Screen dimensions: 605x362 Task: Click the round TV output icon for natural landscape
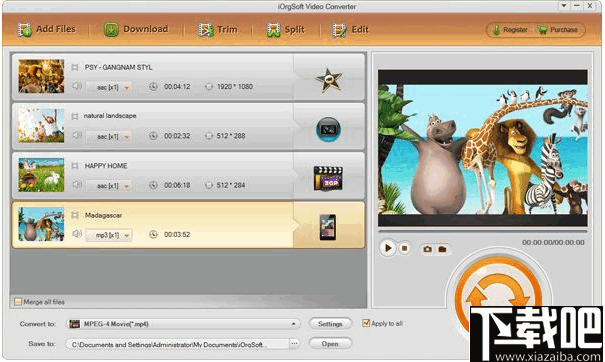click(328, 129)
